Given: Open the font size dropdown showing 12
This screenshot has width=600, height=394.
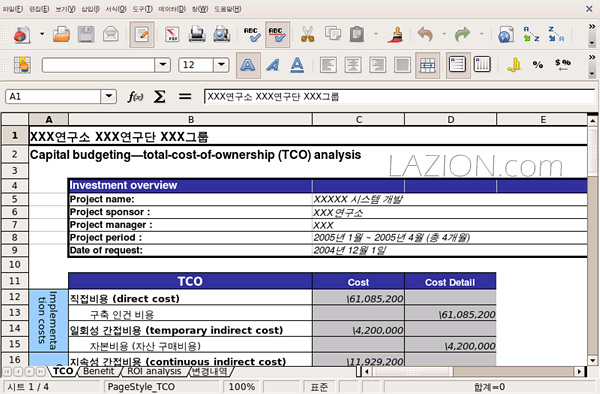Looking at the screenshot, I should pos(221,65).
